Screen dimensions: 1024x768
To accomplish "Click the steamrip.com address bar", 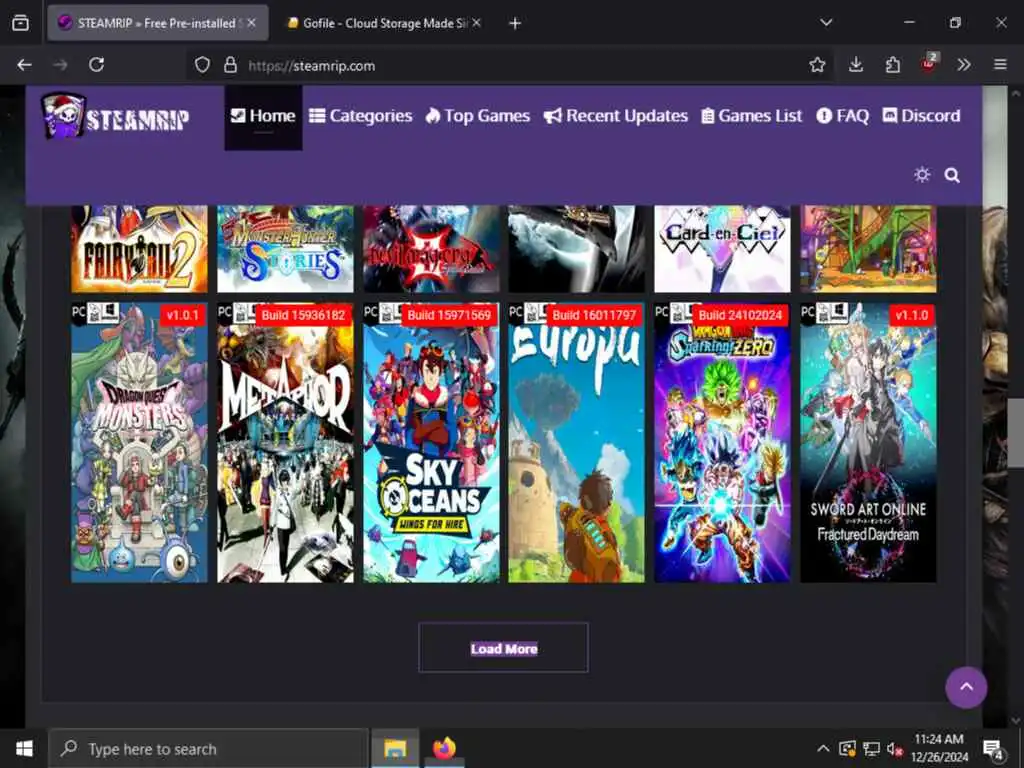I will (509, 65).
